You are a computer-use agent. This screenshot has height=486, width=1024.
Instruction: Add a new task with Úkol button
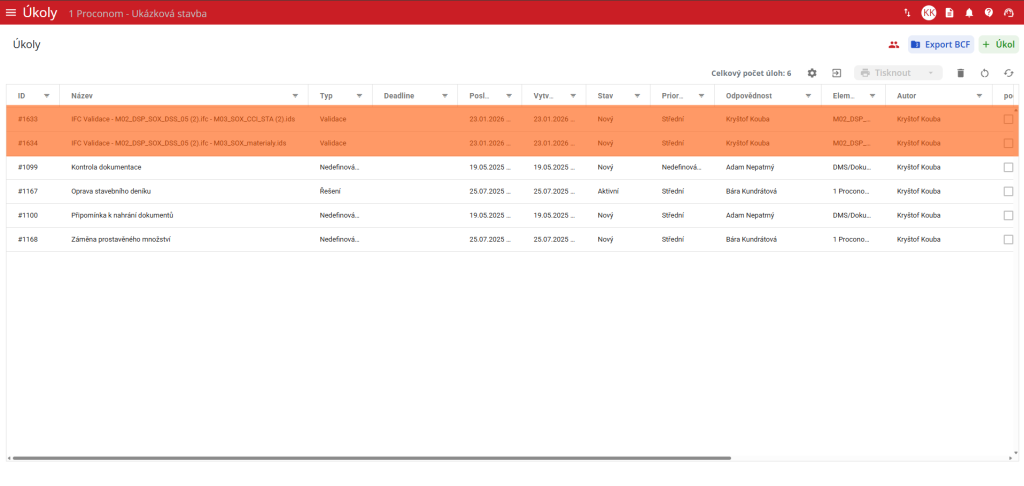tap(999, 45)
